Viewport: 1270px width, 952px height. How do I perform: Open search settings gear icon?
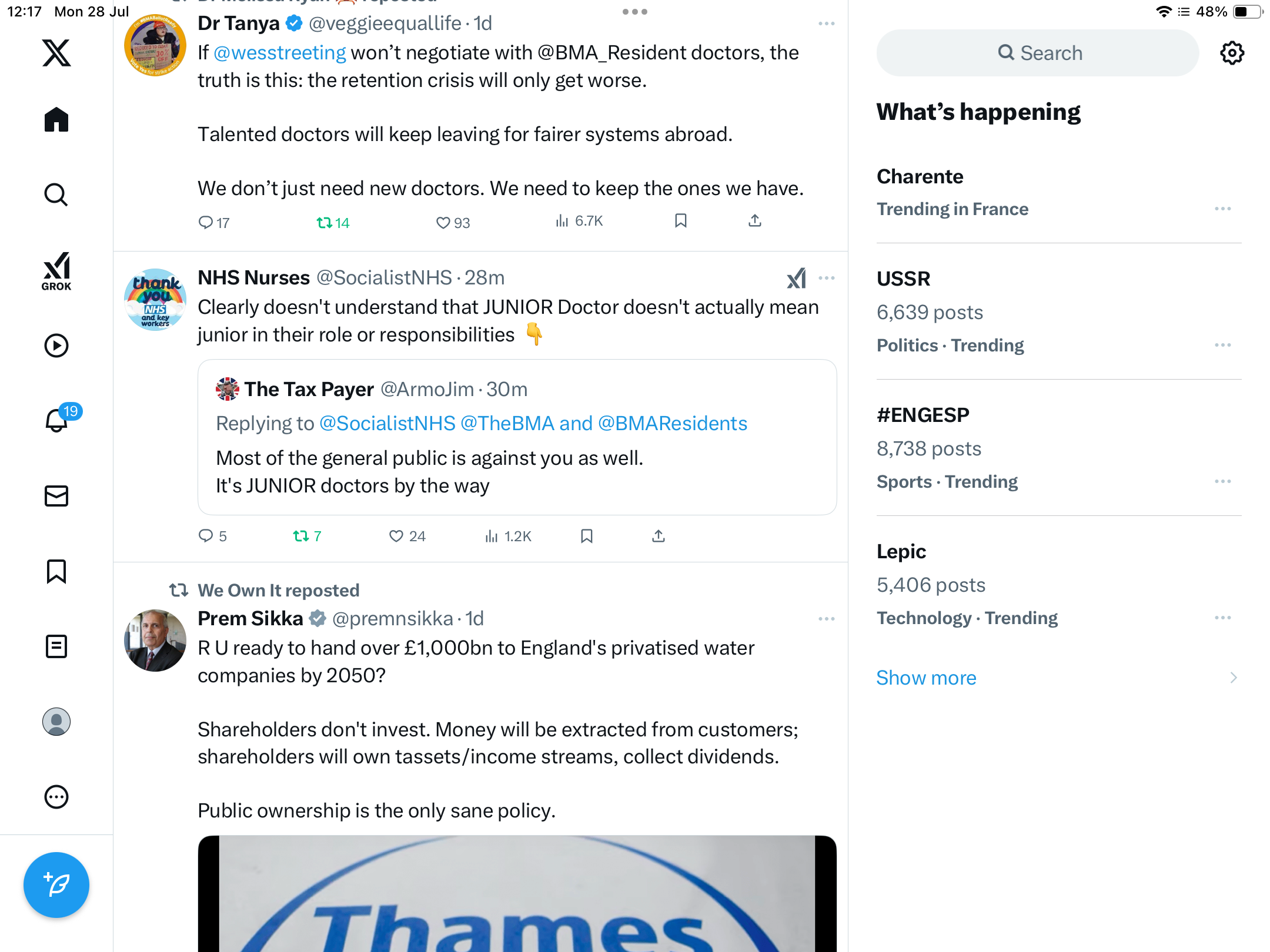click(x=1232, y=53)
